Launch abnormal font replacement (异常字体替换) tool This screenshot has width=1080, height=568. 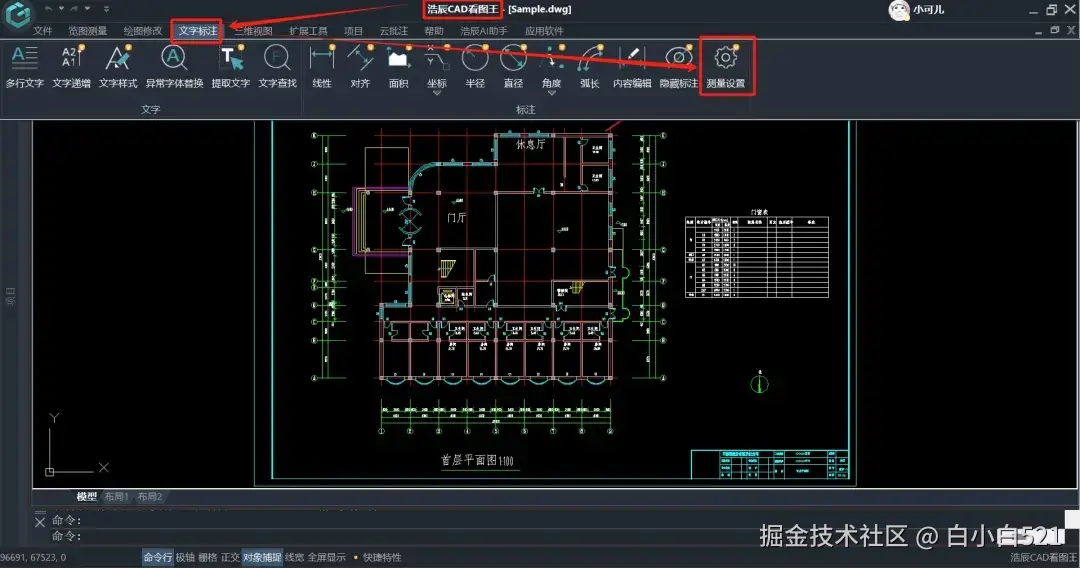tap(174, 66)
